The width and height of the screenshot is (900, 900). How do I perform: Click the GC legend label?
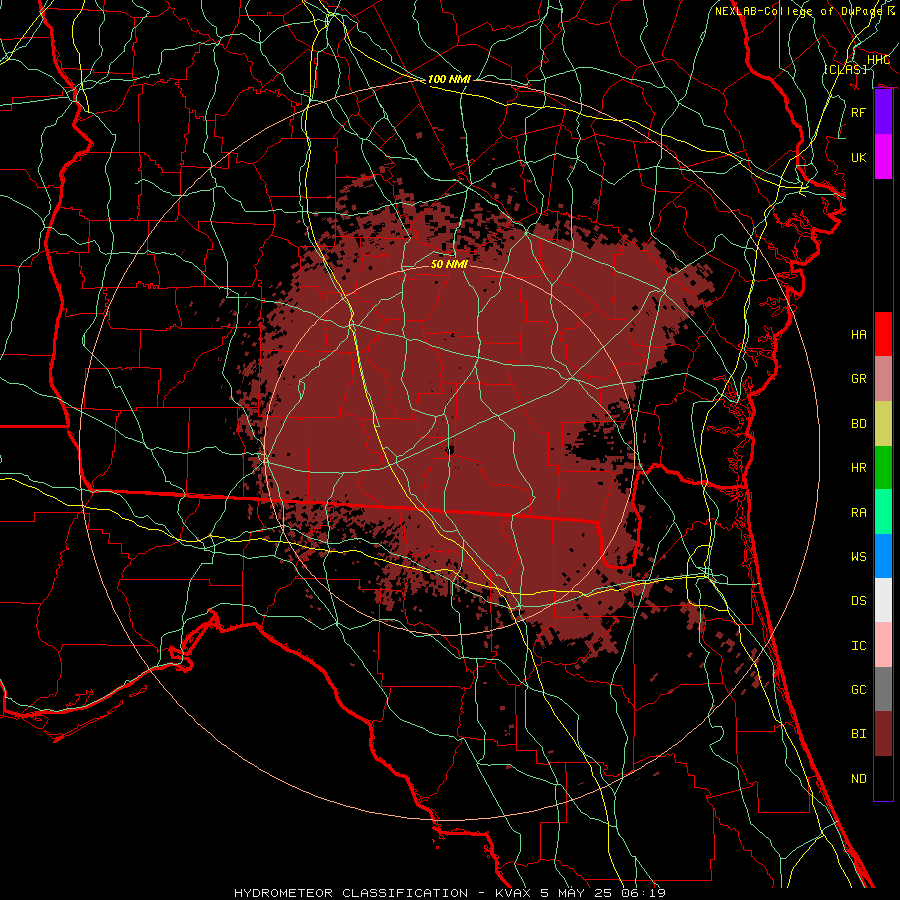pyautogui.click(x=859, y=690)
